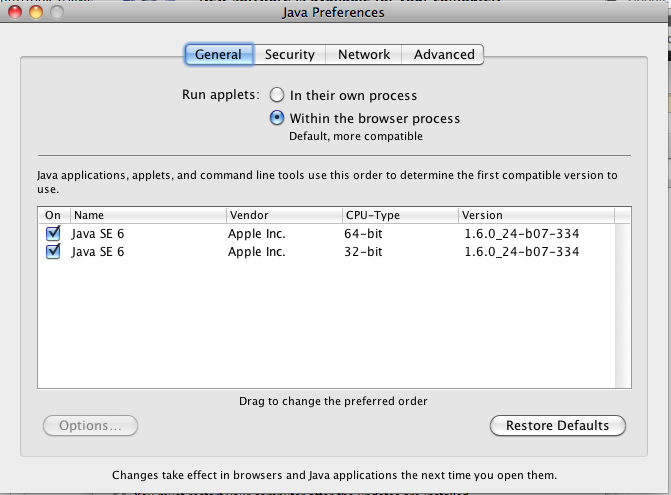
Task: Uncheck the 32-bit Java SE 6 checkbox
Action: [53, 251]
